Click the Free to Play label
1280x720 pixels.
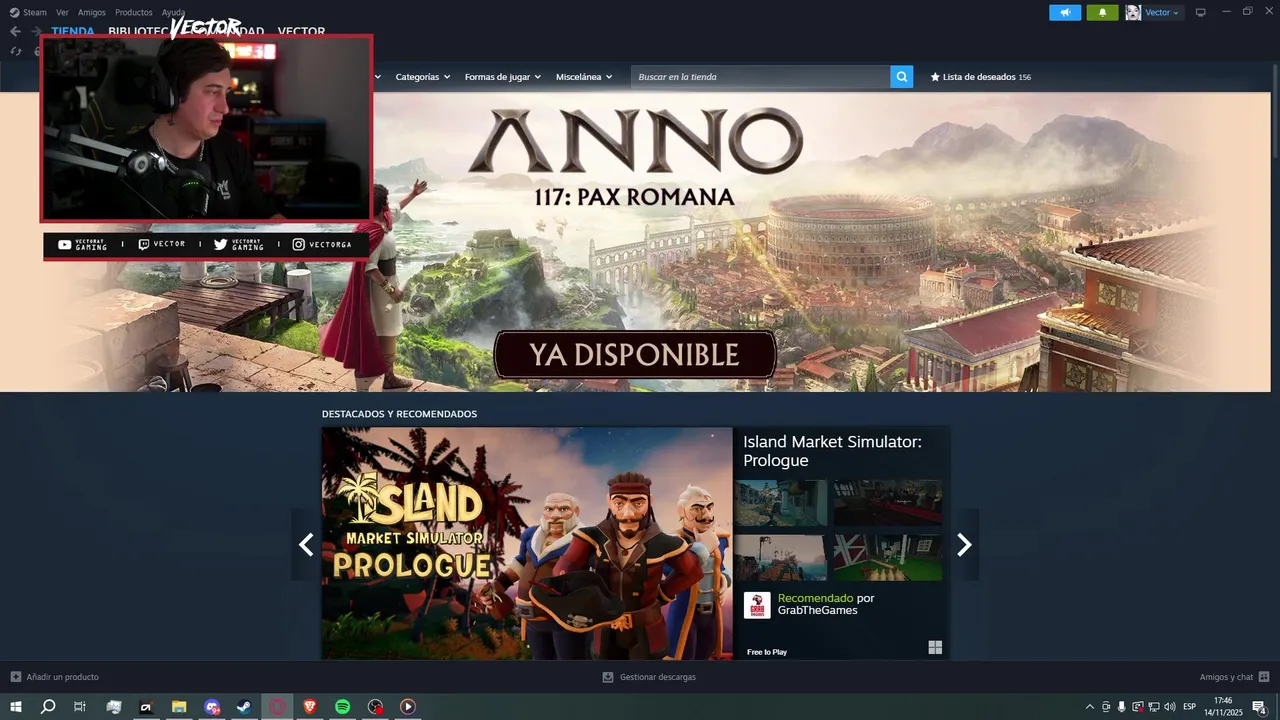pos(767,652)
